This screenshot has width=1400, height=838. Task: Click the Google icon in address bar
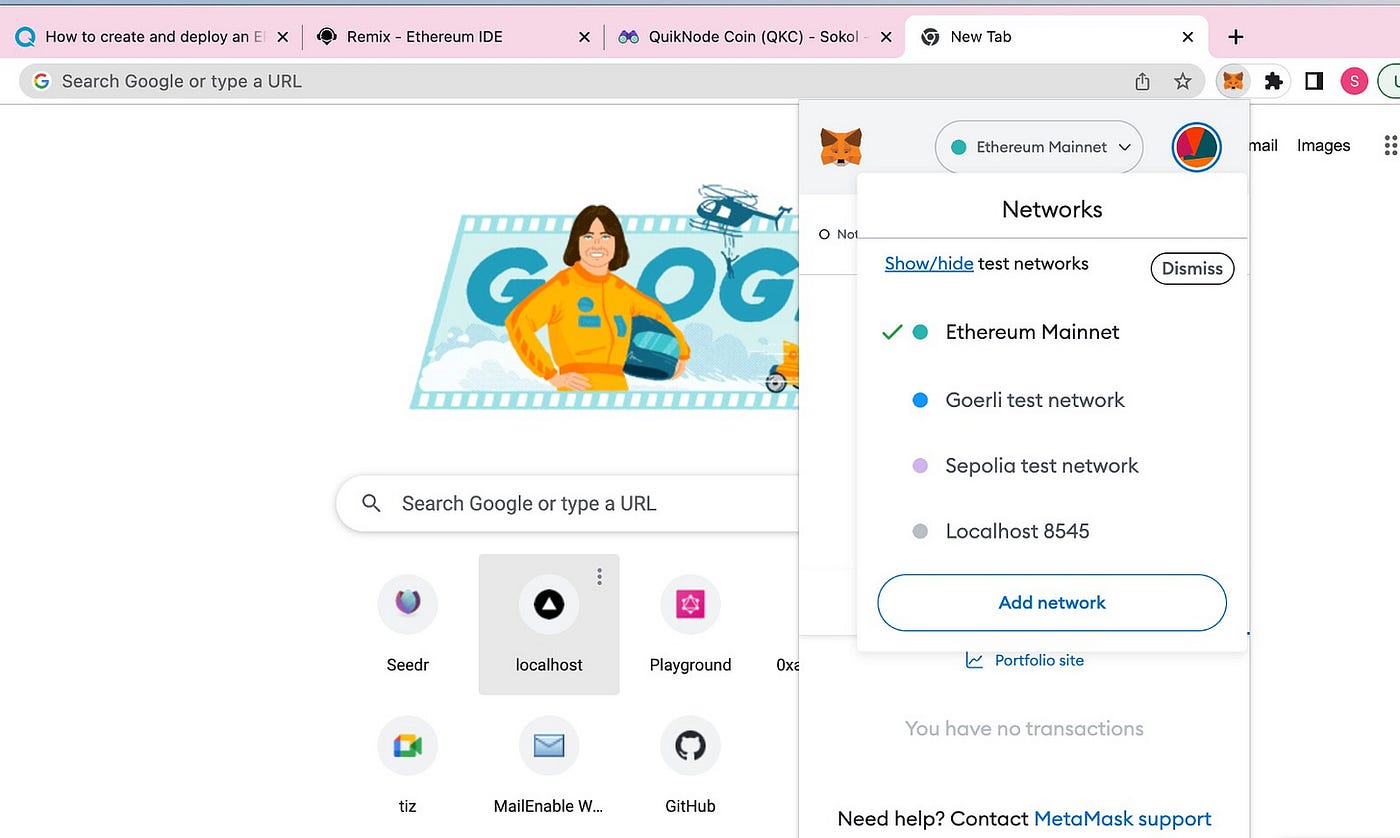click(x=41, y=81)
